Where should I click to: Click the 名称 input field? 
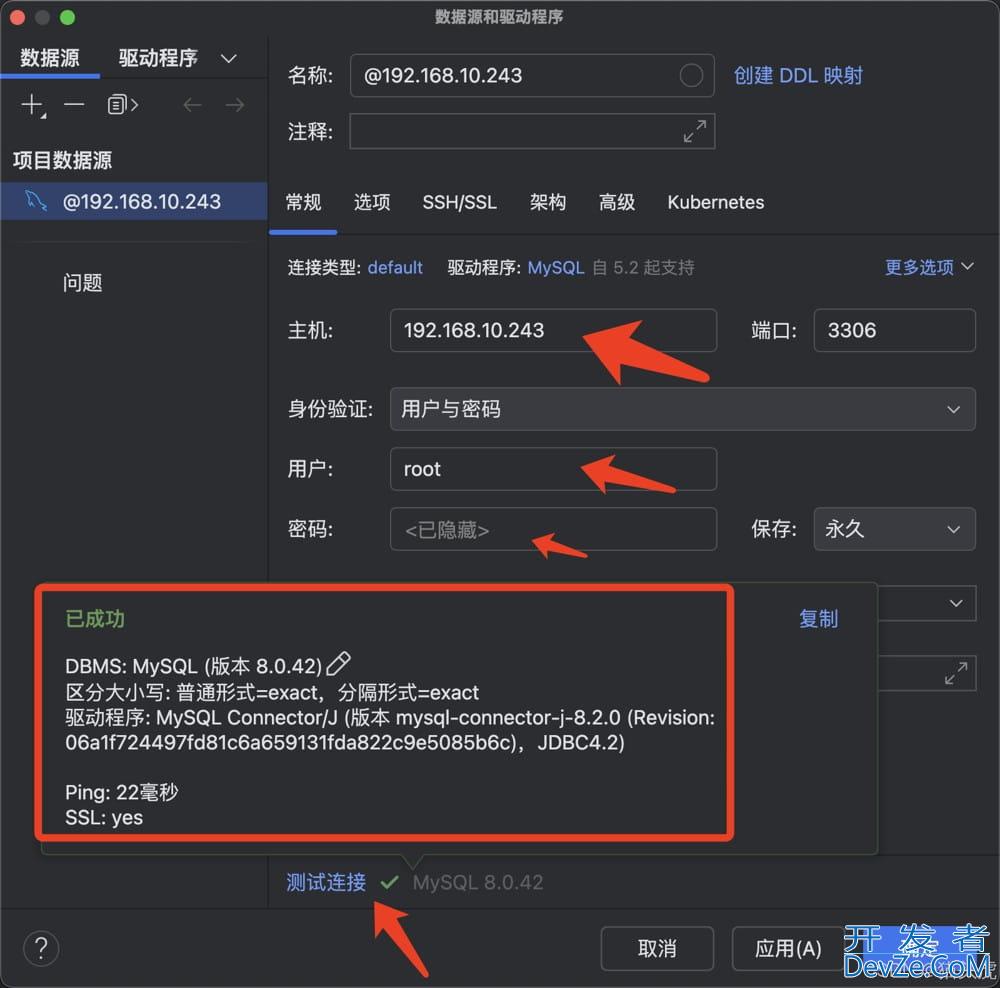point(532,75)
